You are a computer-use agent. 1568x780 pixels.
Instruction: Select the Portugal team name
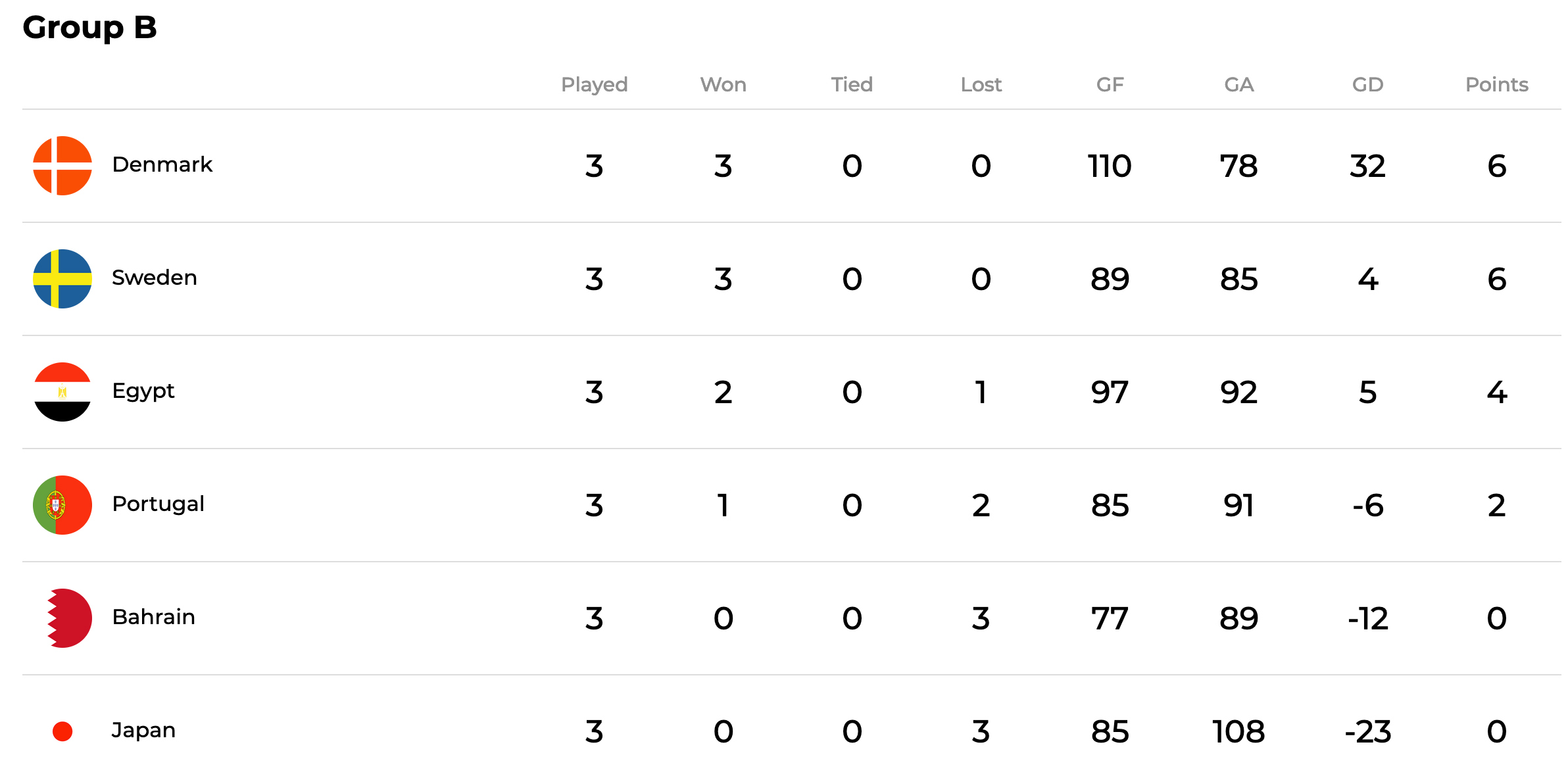159,504
